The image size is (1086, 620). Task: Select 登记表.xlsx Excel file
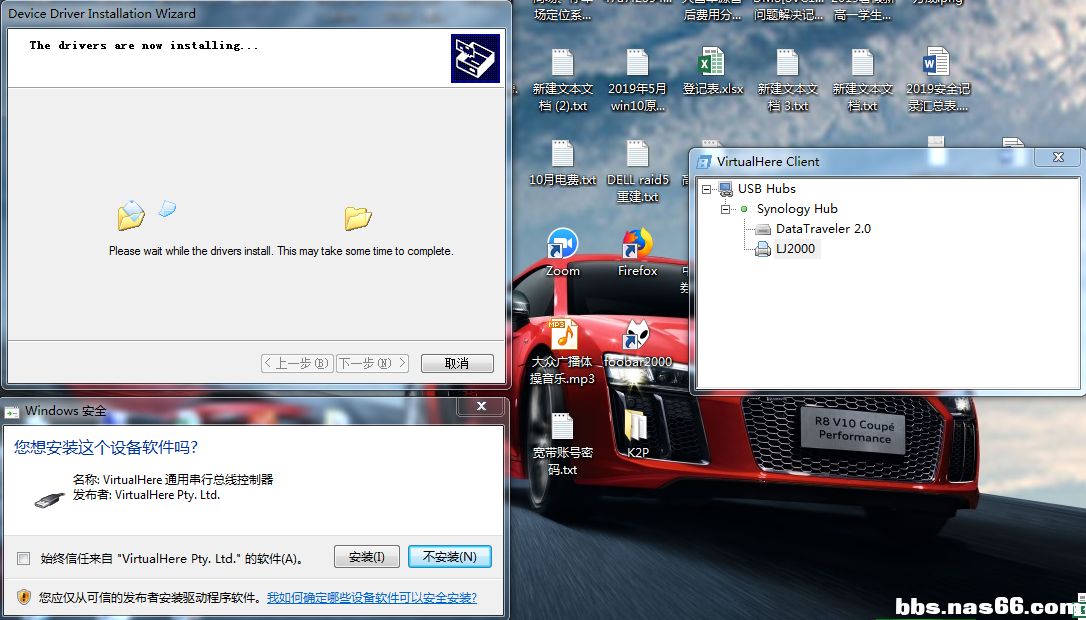point(712,72)
